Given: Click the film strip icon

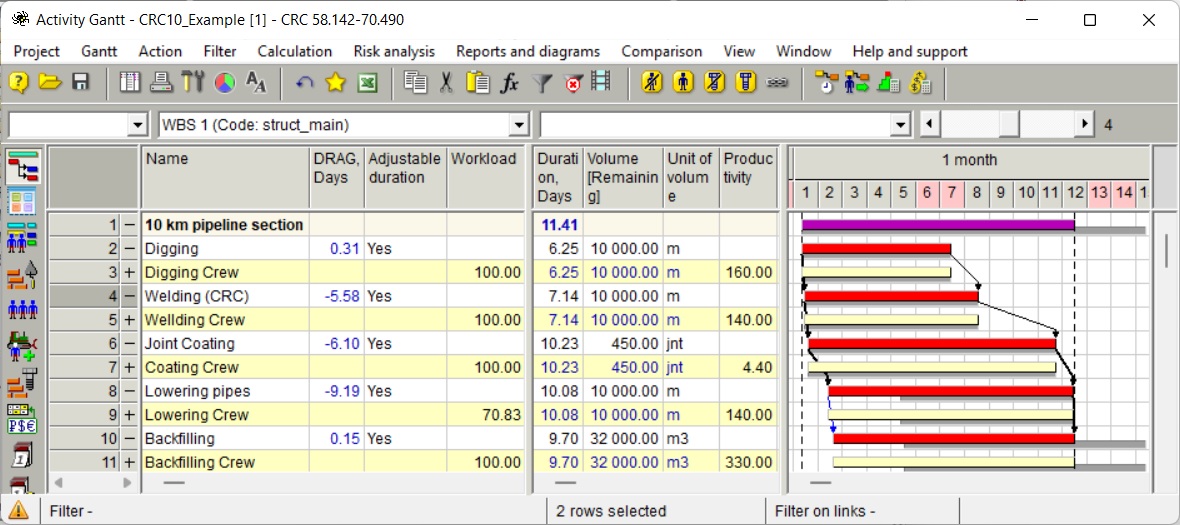Looking at the screenshot, I should (601, 81).
